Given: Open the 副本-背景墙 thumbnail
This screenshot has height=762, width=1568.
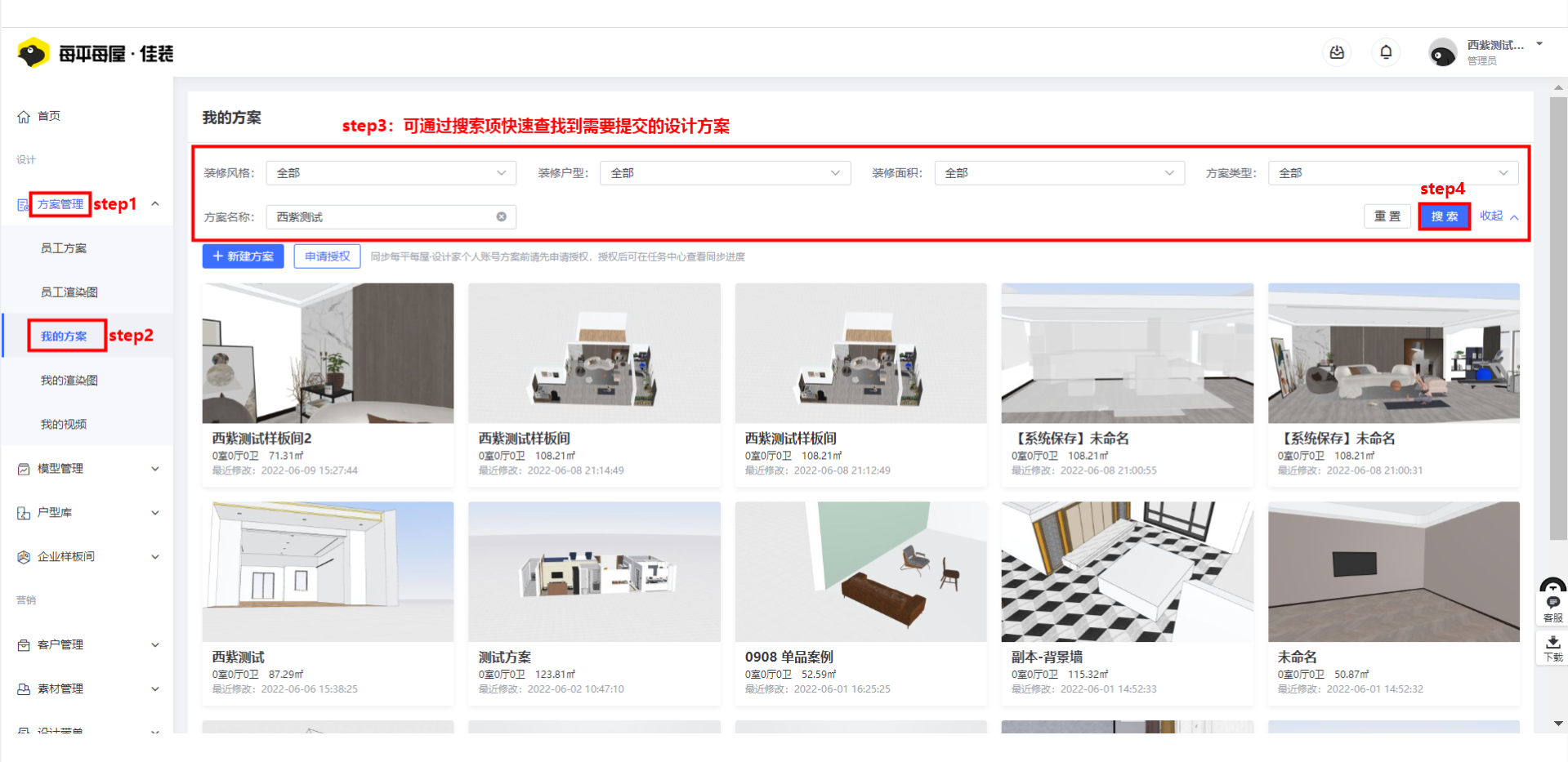Looking at the screenshot, I should click(1127, 572).
